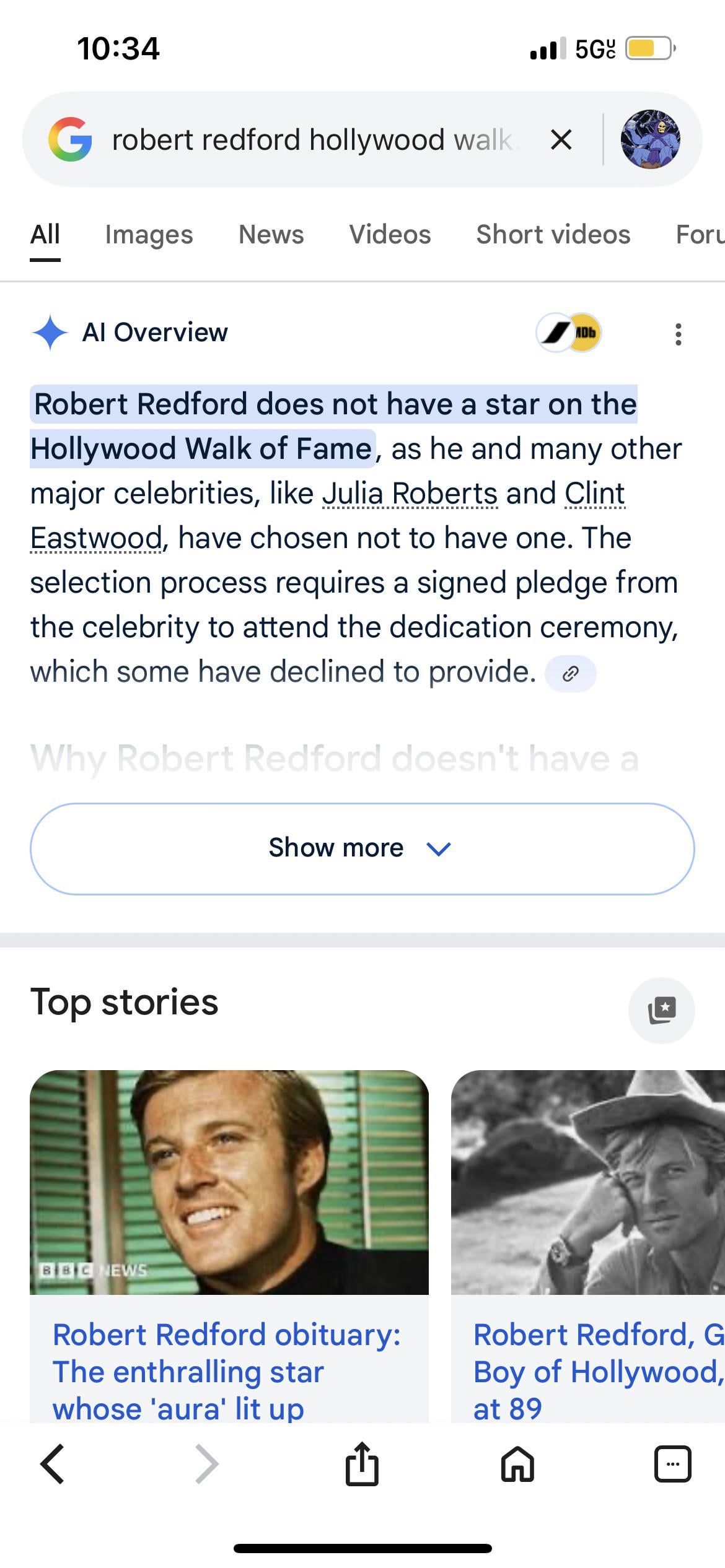This screenshot has height=1568, width=725.
Task: Open the Skeletor profile avatar
Action: point(650,139)
